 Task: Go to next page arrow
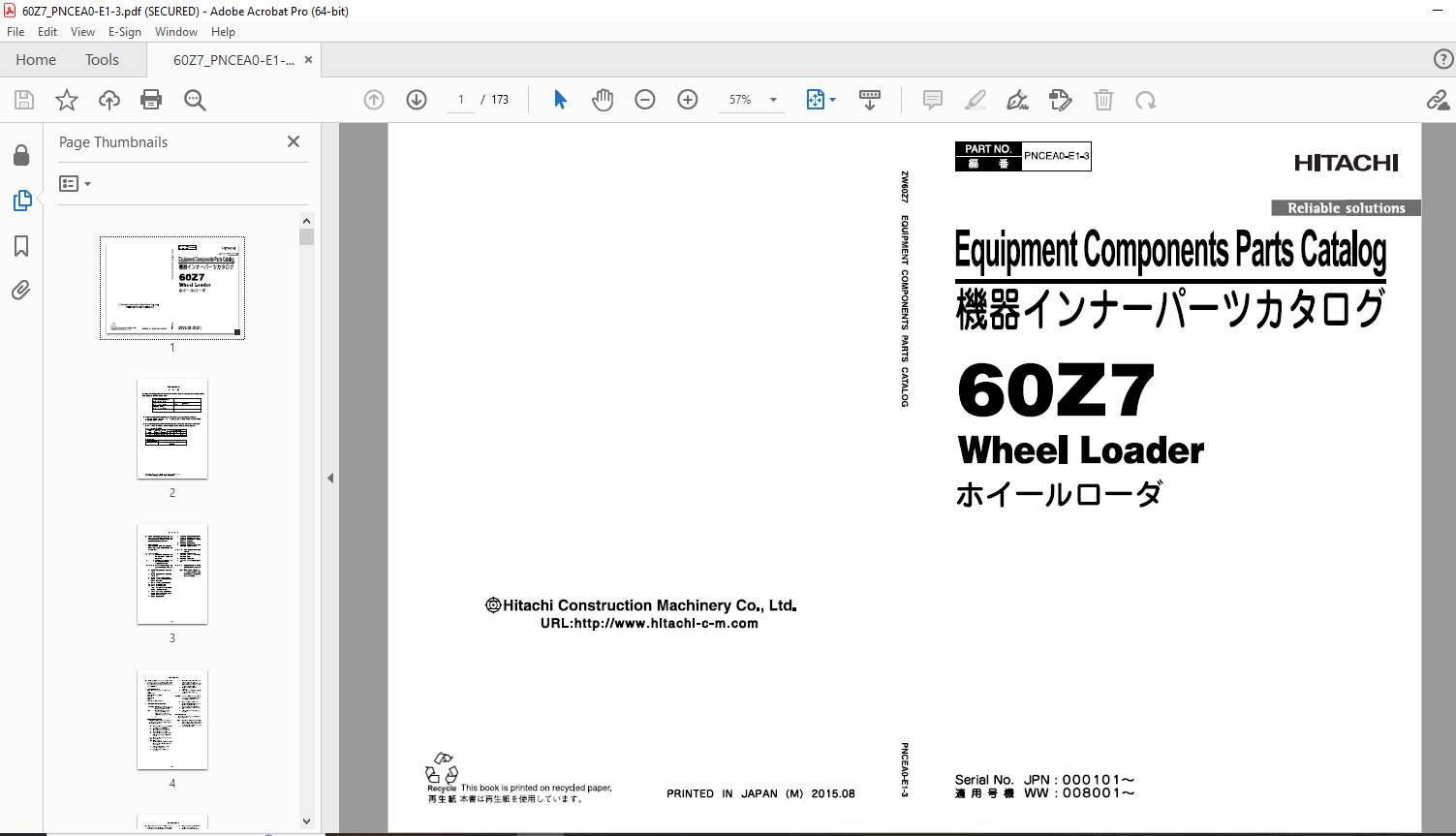[x=417, y=100]
